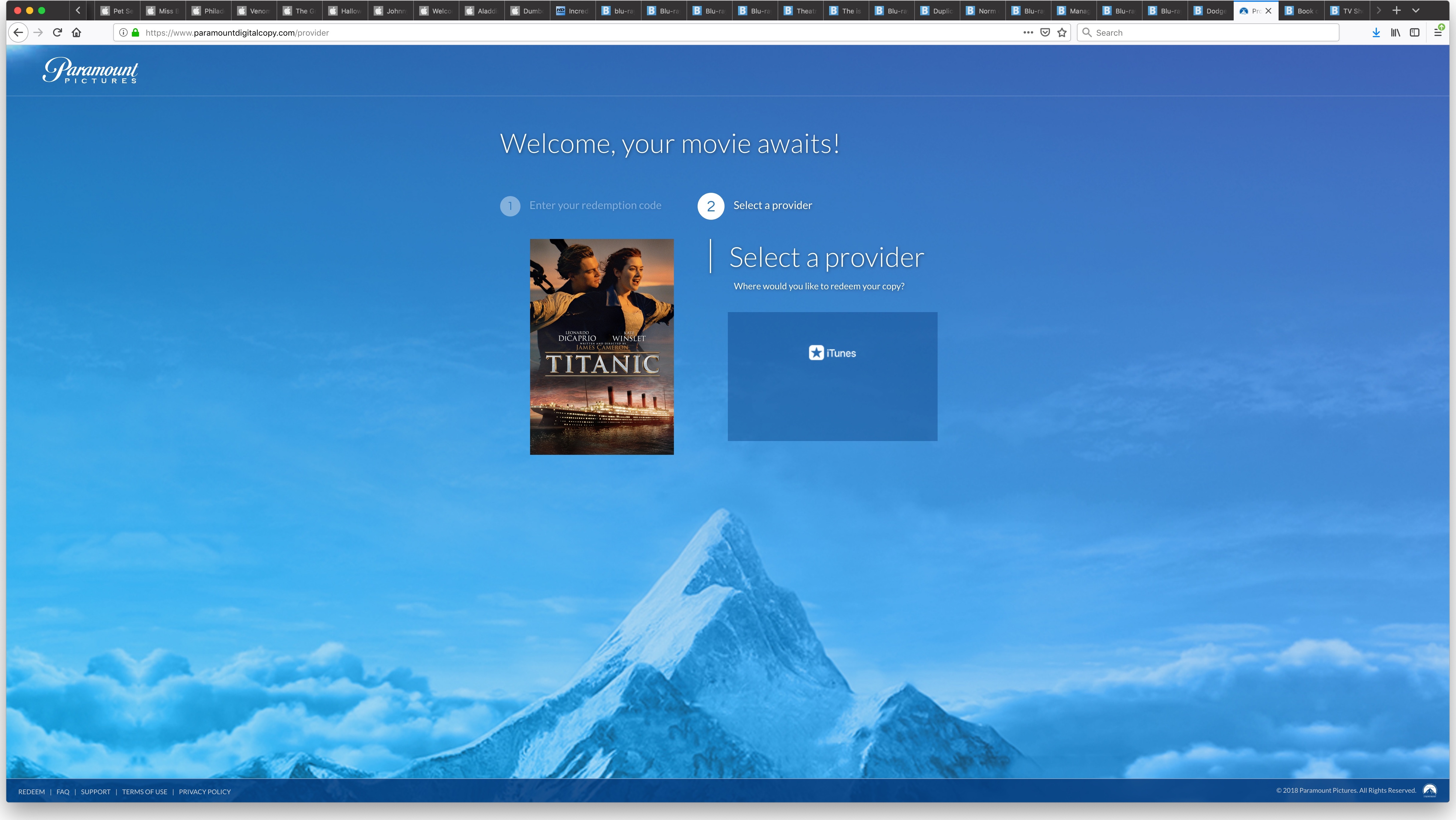Open the FAQ footer link

[63, 792]
